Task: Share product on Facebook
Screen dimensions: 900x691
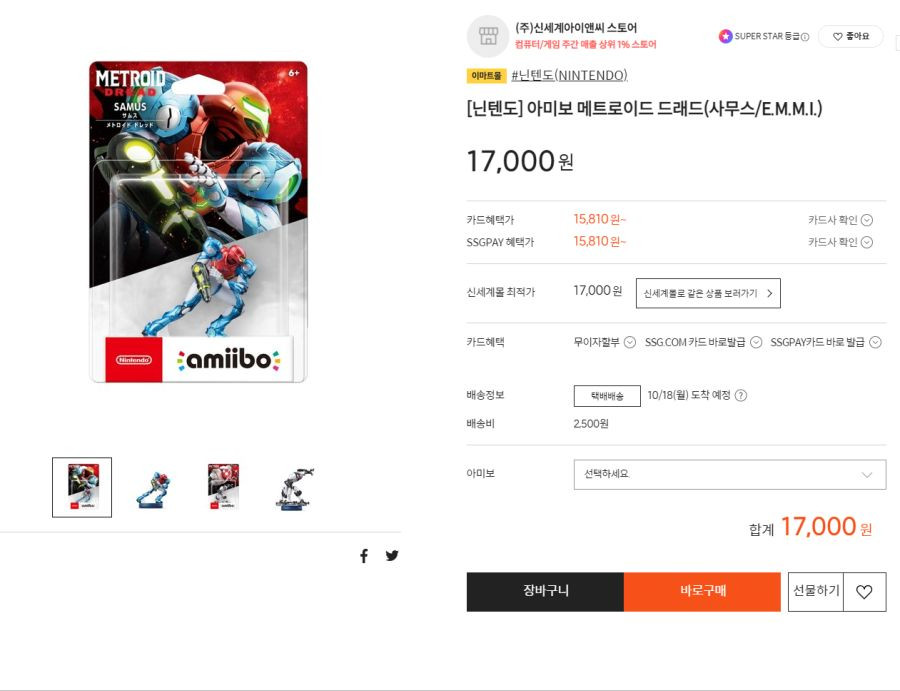Action: pyautogui.click(x=364, y=556)
